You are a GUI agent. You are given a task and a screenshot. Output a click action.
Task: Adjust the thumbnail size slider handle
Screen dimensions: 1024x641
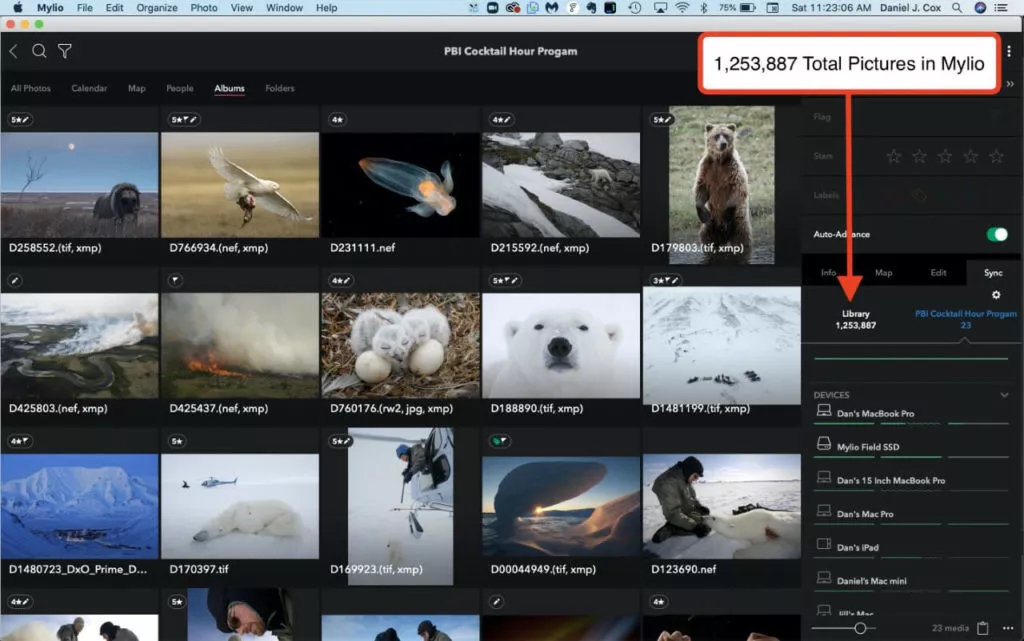[x=860, y=628]
